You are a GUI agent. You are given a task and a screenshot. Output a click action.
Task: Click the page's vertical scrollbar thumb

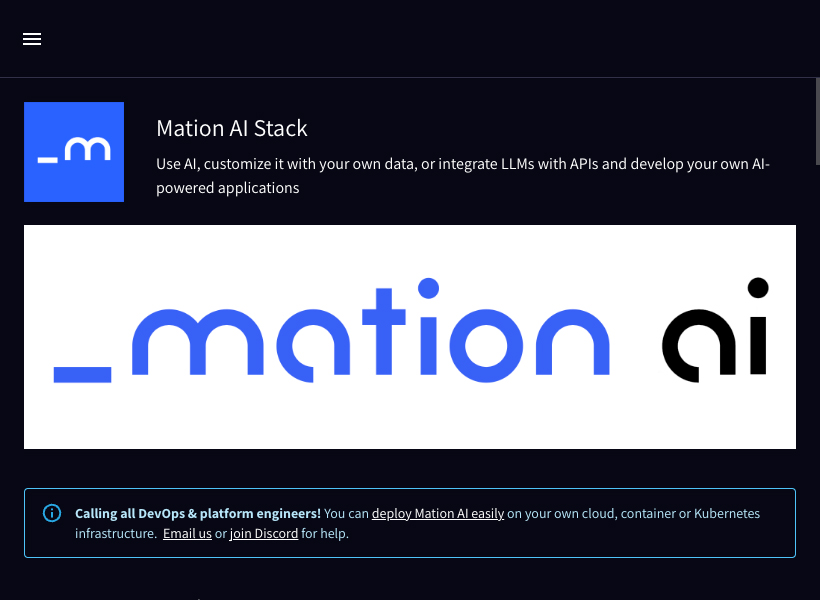coord(817,121)
